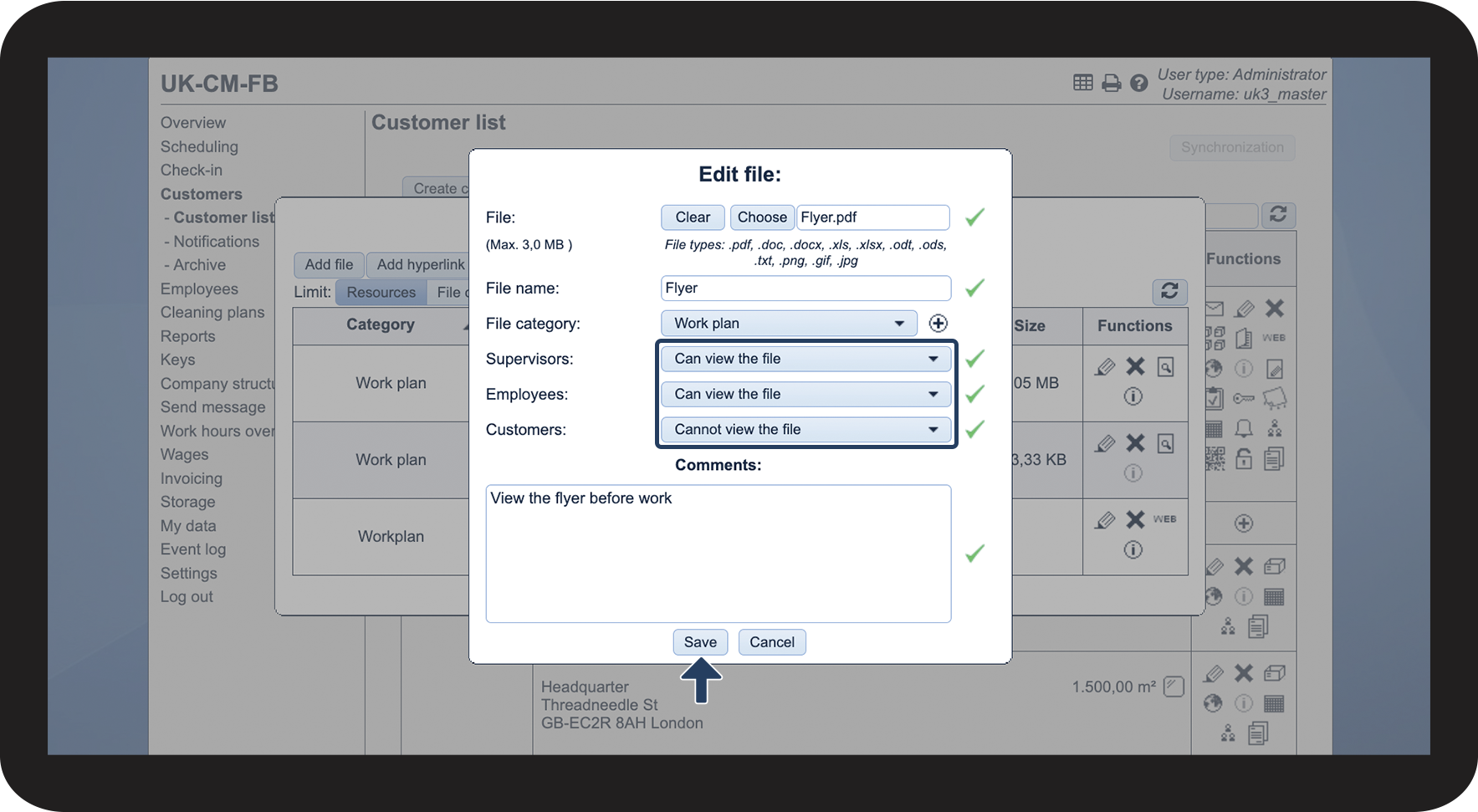Edit the first Work plan file with pencil icon
This screenshot has height=812, width=1478.
pos(1105,366)
